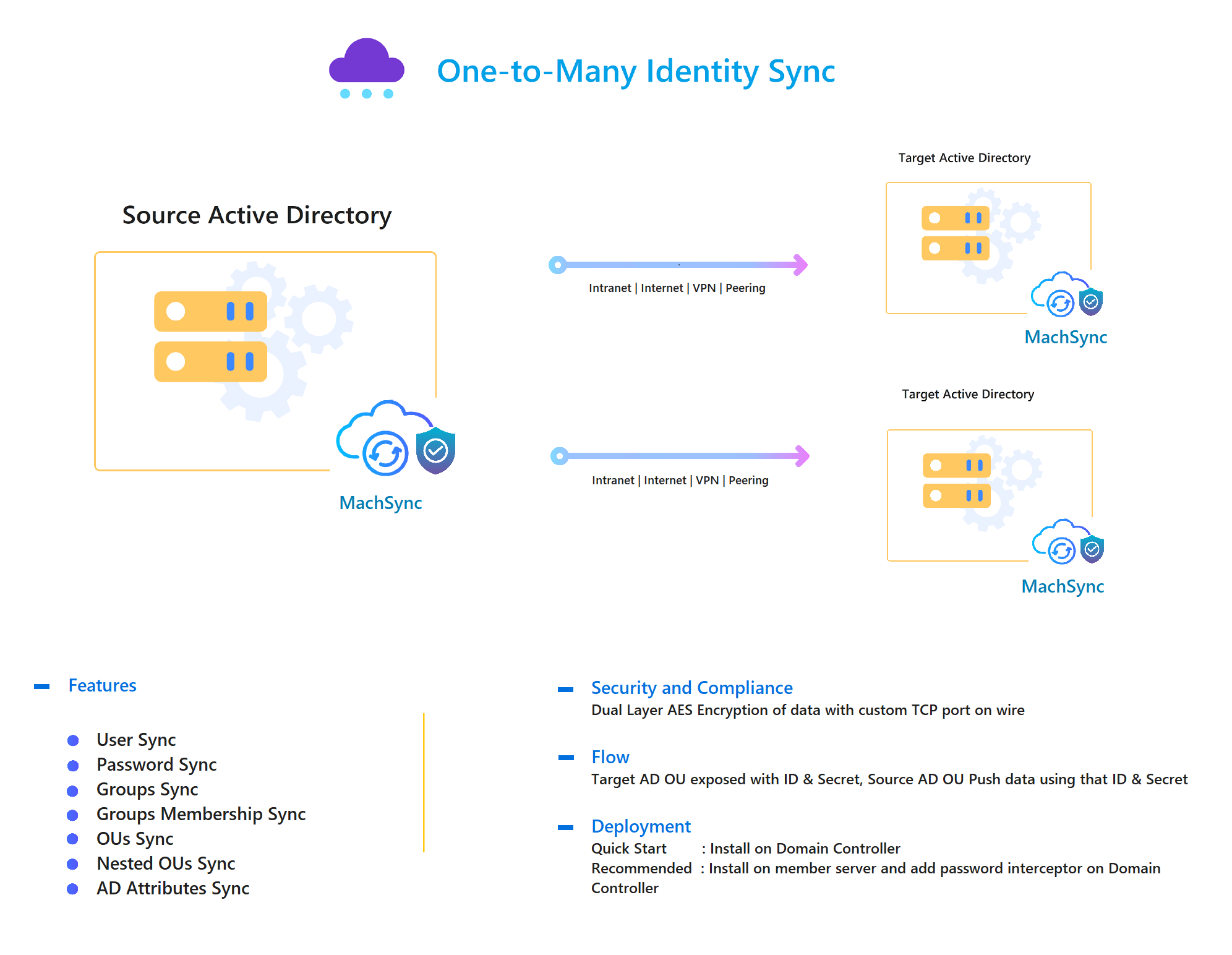Click the Dual Layer AES Encryption description
The image size is (1232, 955).
tap(808, 710)
